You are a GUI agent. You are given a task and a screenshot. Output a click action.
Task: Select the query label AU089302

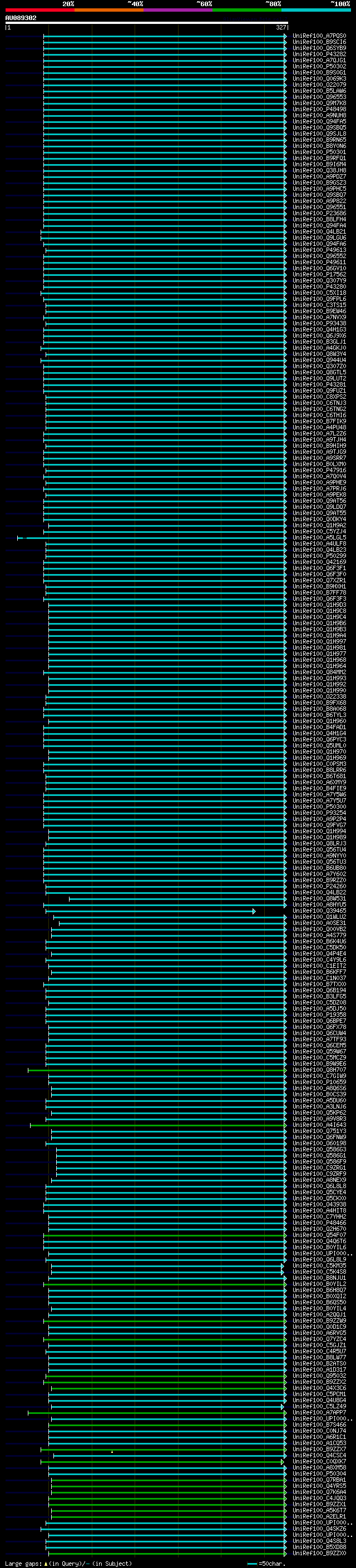[x=21, y=18]
